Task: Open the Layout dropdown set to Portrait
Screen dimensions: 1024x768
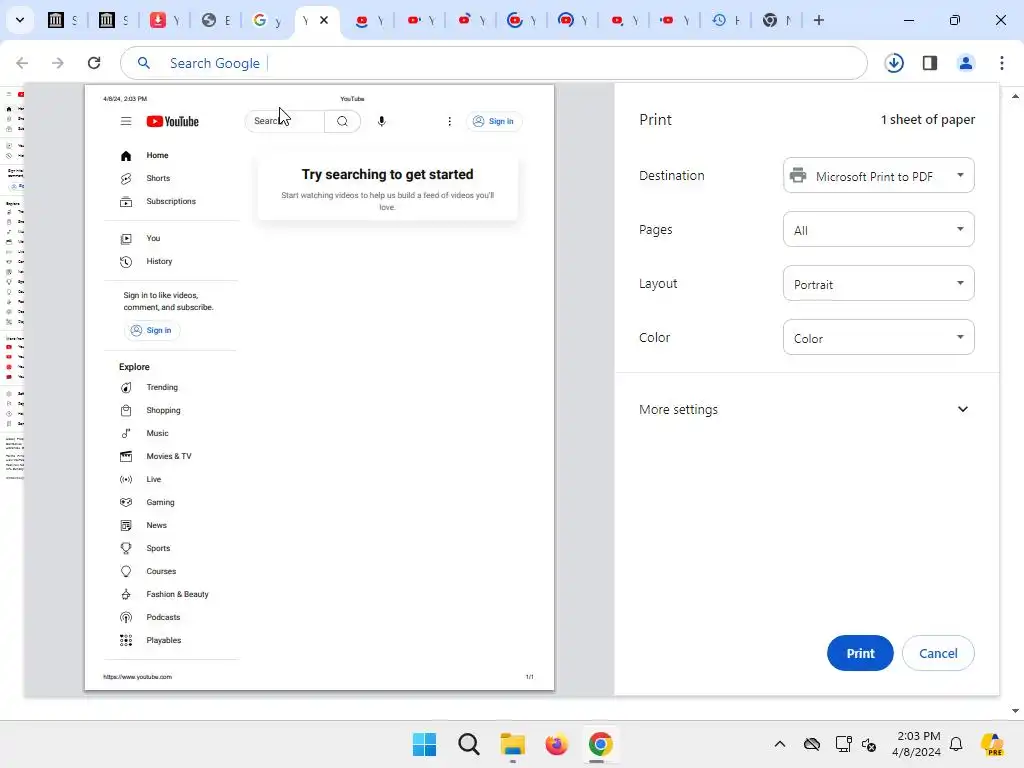Action: coord(878,284)
